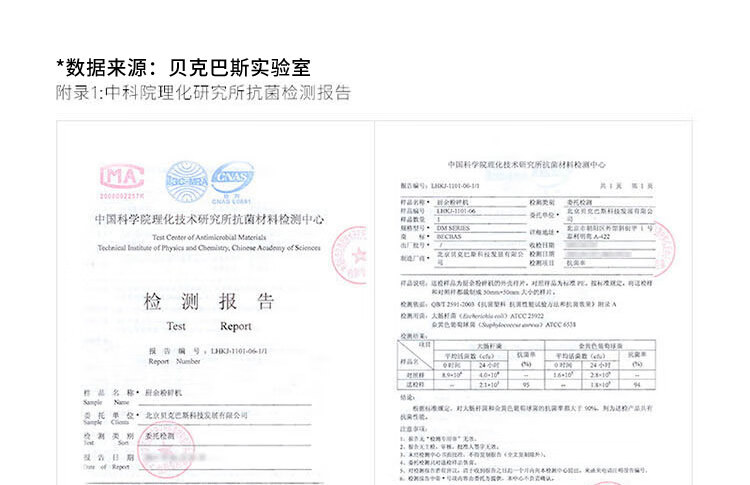Click 'Escherichia coli ATCC 25922' line
750x485 pixels.
[488, 316]
